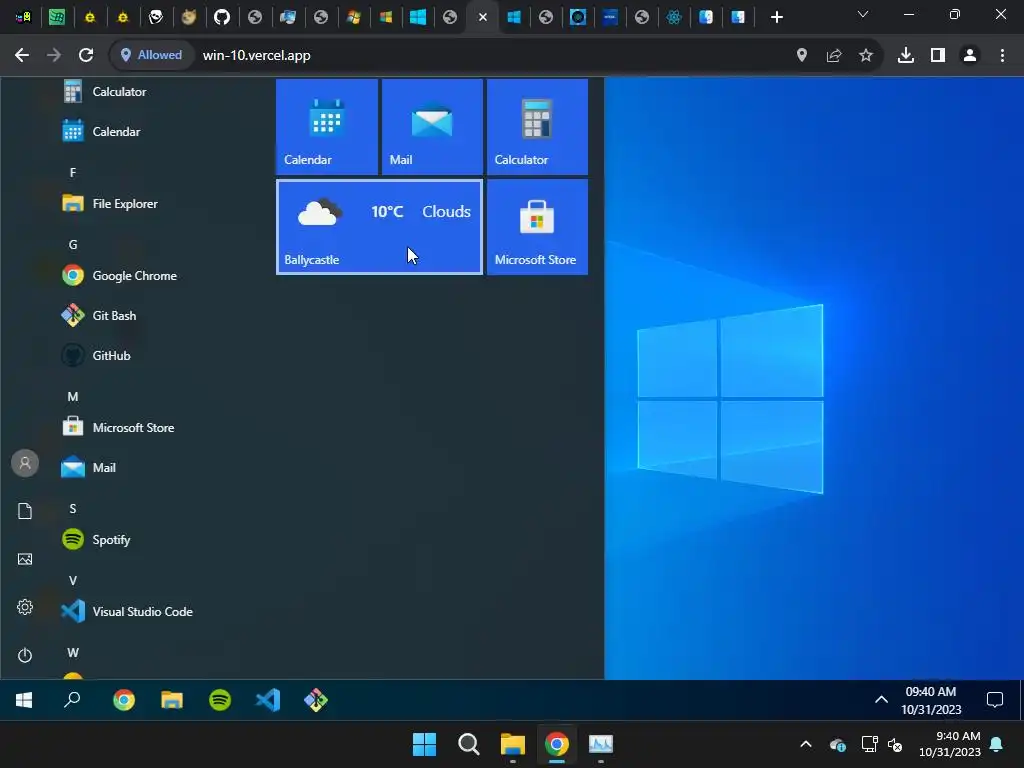1024x768 pixels.
Task: Open the muted volume icon in the Windows 11 tray
Action: pos(895,744)
